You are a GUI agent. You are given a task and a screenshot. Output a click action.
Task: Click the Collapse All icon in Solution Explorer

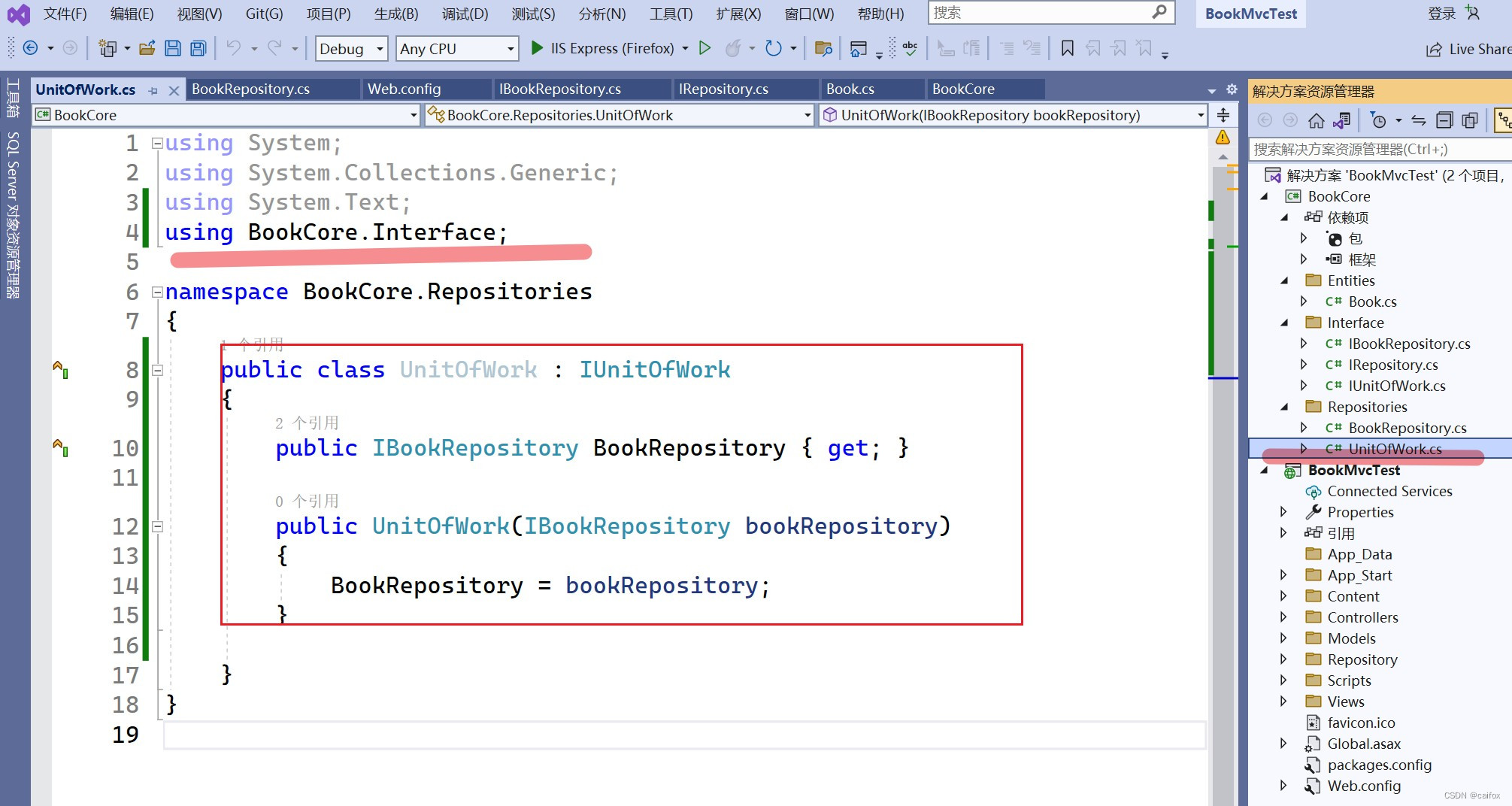pyautogui.click(x=1444, y=120)
